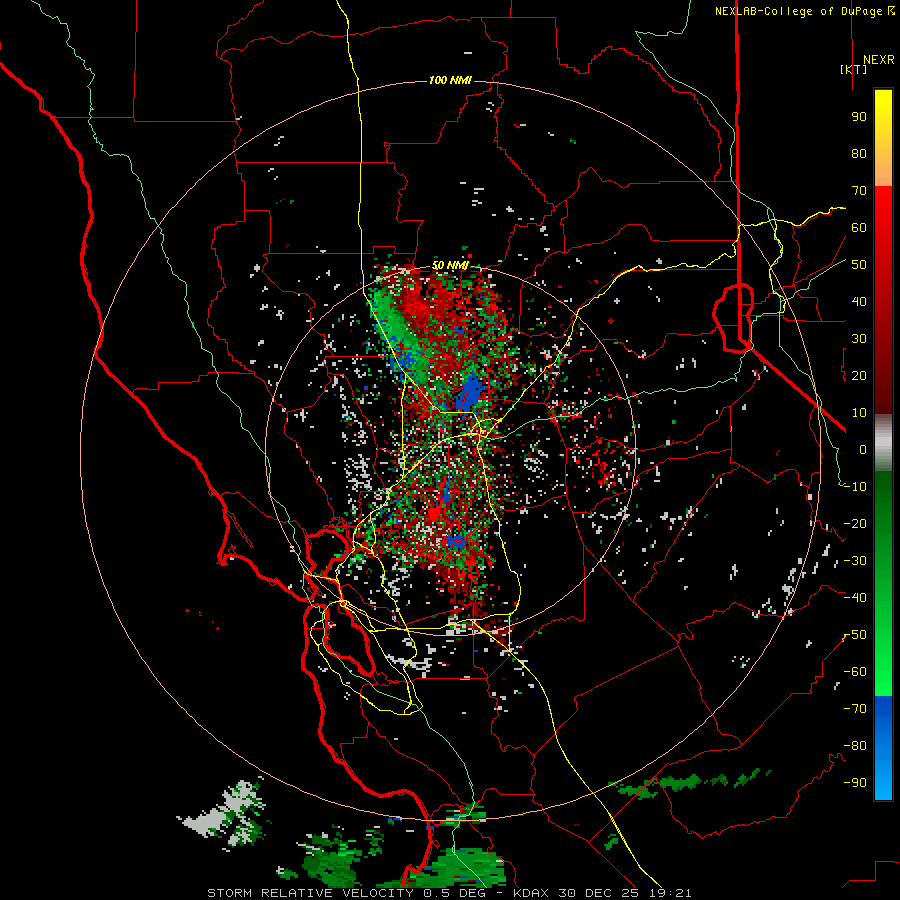Click the -30 value on the velocity scale
This screenshot has width=900, height=900.
click(x=855, y=561)
